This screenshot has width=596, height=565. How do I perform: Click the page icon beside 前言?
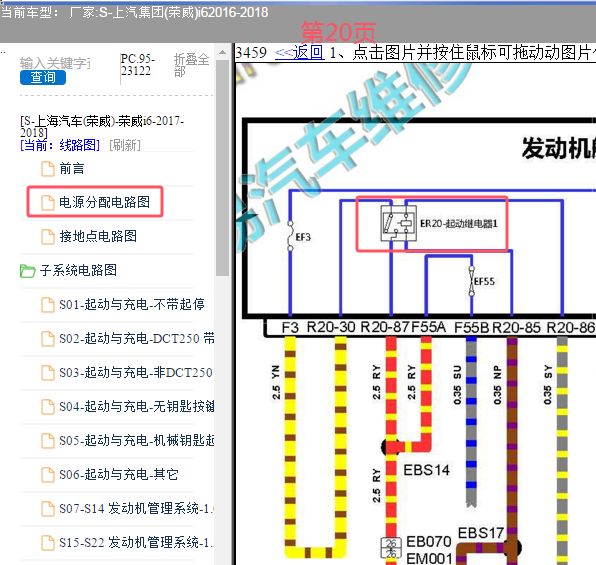(48, 169)
